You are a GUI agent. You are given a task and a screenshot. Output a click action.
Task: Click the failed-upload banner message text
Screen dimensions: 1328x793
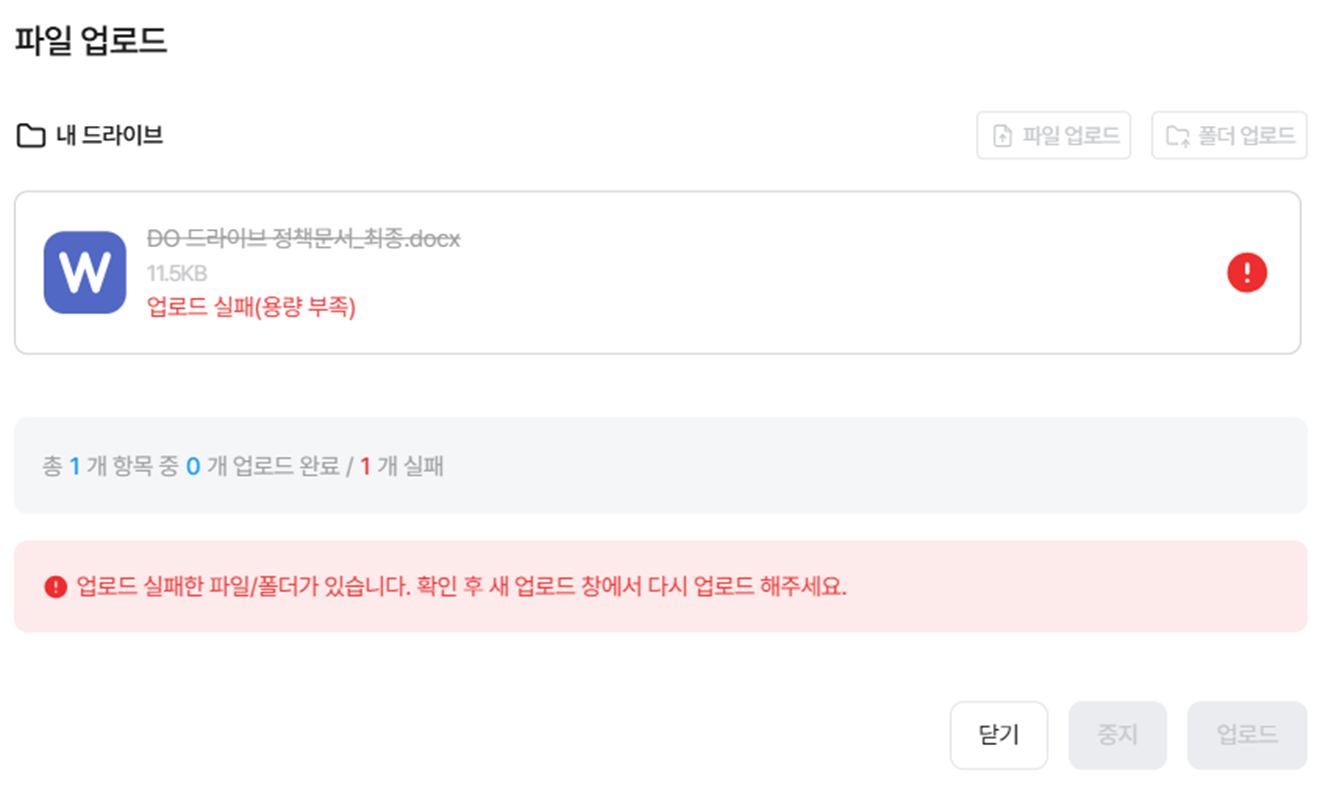click(x=461, y=587)
